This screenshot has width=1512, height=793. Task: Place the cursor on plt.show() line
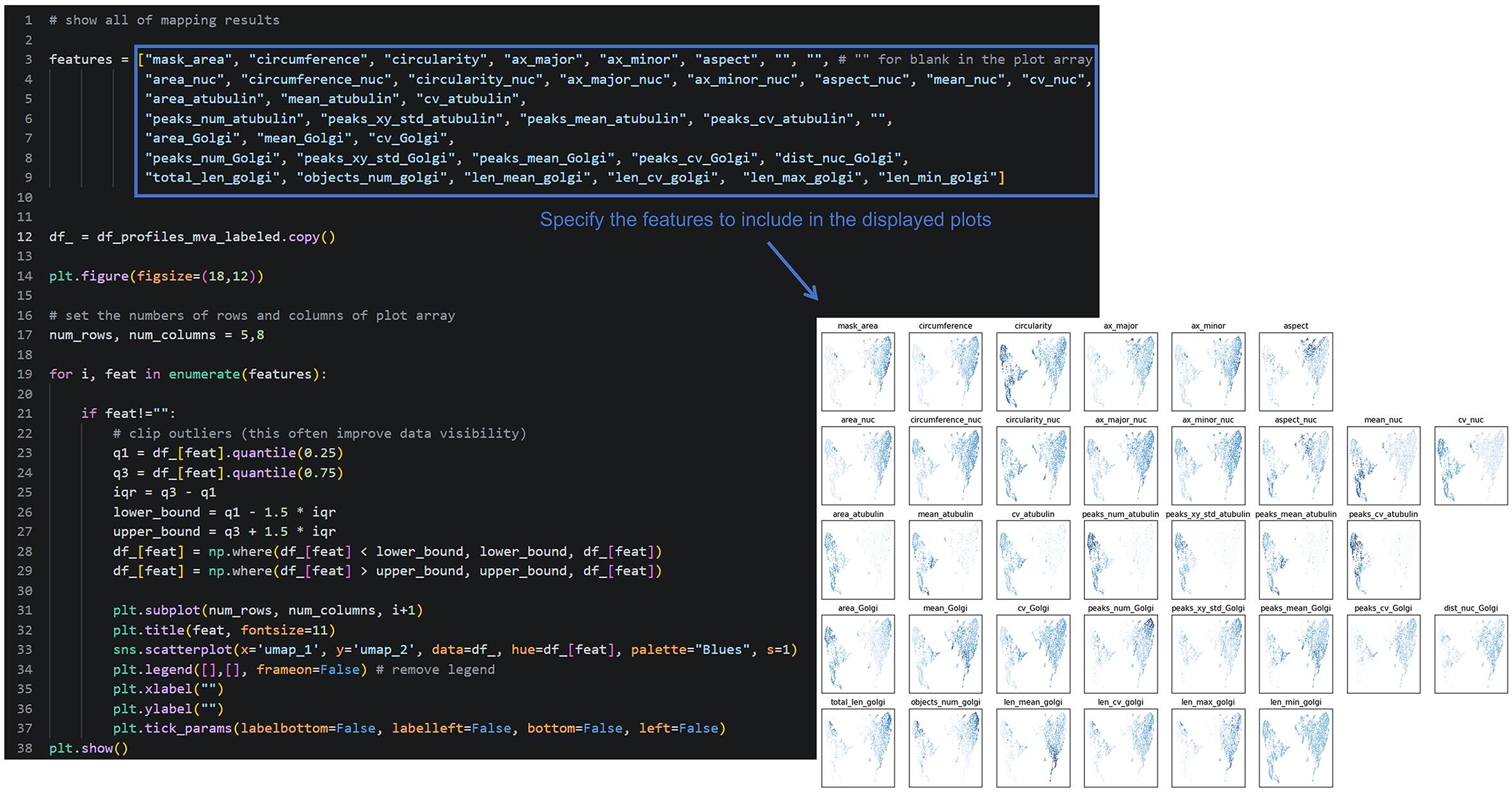point(88,748)
